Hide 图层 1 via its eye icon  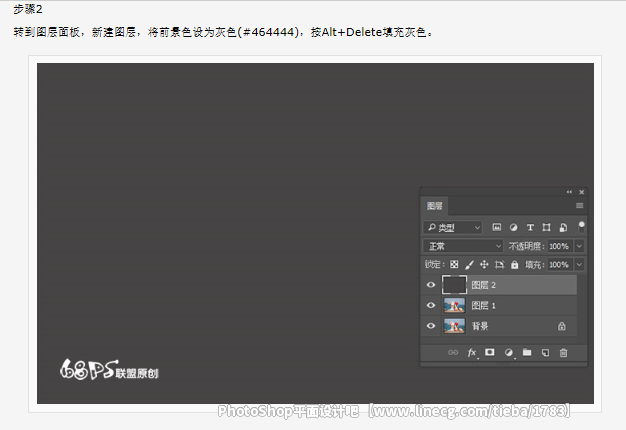431,305
